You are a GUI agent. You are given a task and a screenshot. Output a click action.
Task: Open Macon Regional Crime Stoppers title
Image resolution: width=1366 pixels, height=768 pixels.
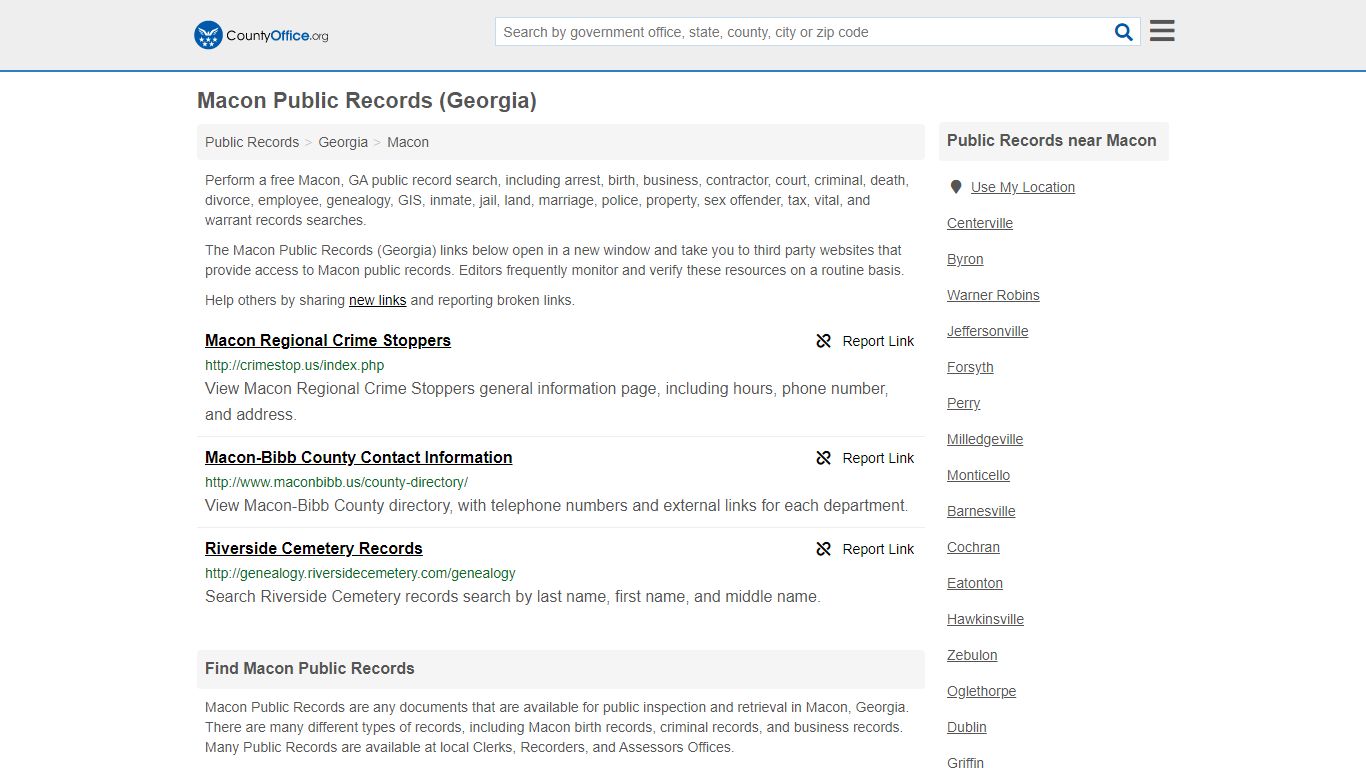coord(328,340)
